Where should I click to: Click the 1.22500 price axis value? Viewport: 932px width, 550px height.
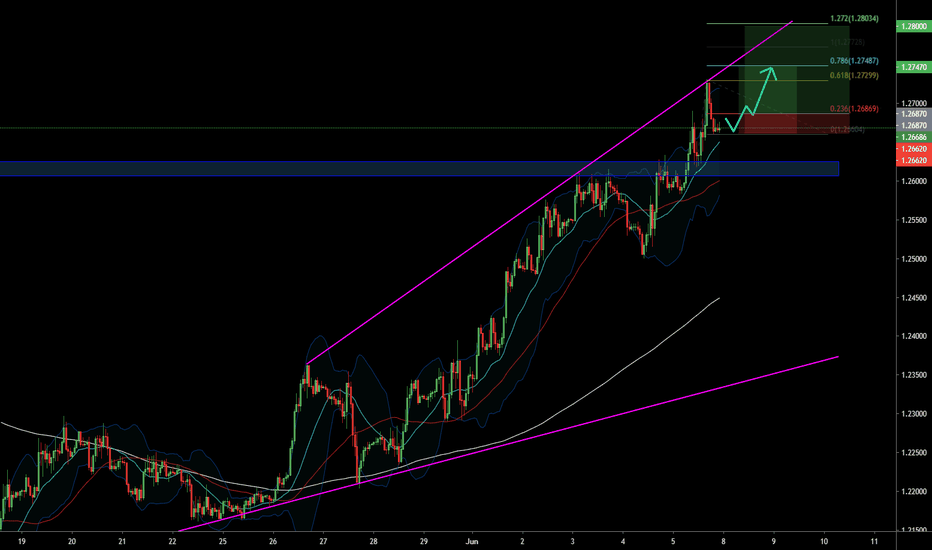914,453
